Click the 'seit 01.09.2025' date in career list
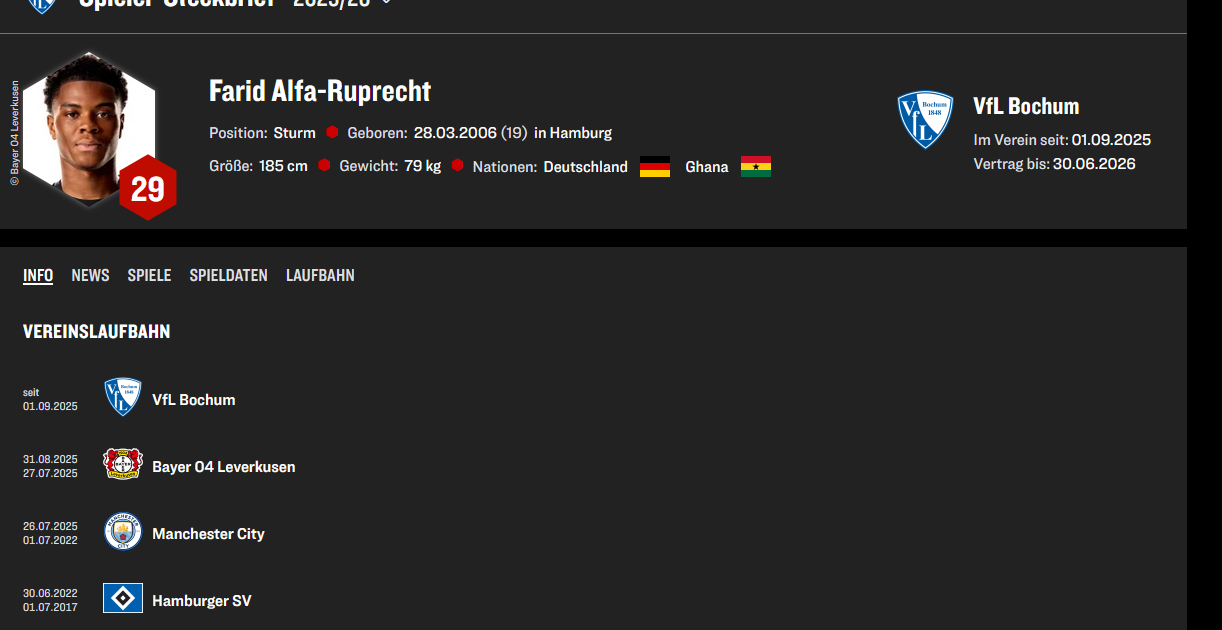The width and height of the screenshot is (1222, 630). pos(50,400)
